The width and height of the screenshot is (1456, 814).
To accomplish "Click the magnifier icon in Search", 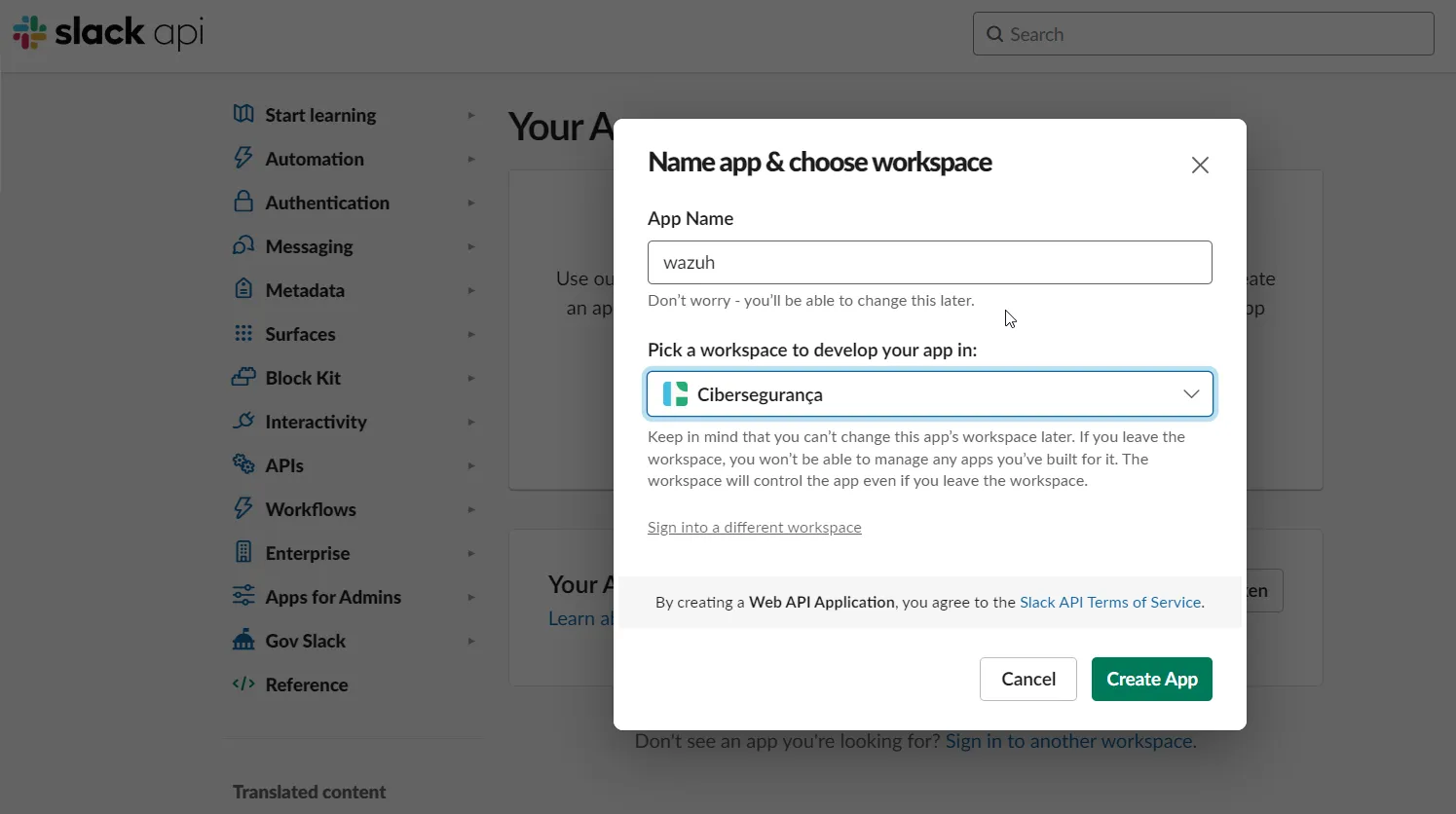I will (994, 34).
